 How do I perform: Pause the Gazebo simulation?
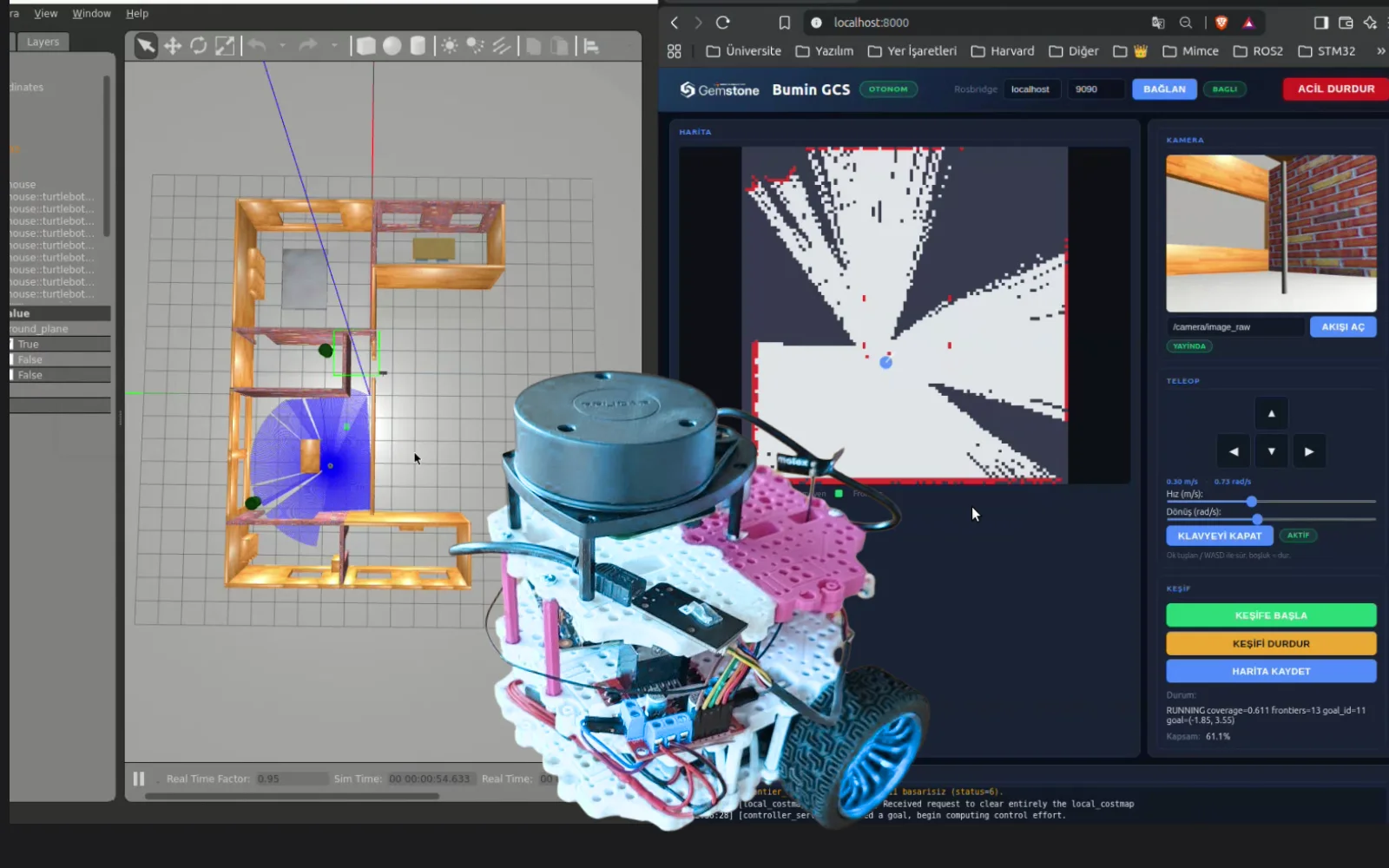click(139, 779)
